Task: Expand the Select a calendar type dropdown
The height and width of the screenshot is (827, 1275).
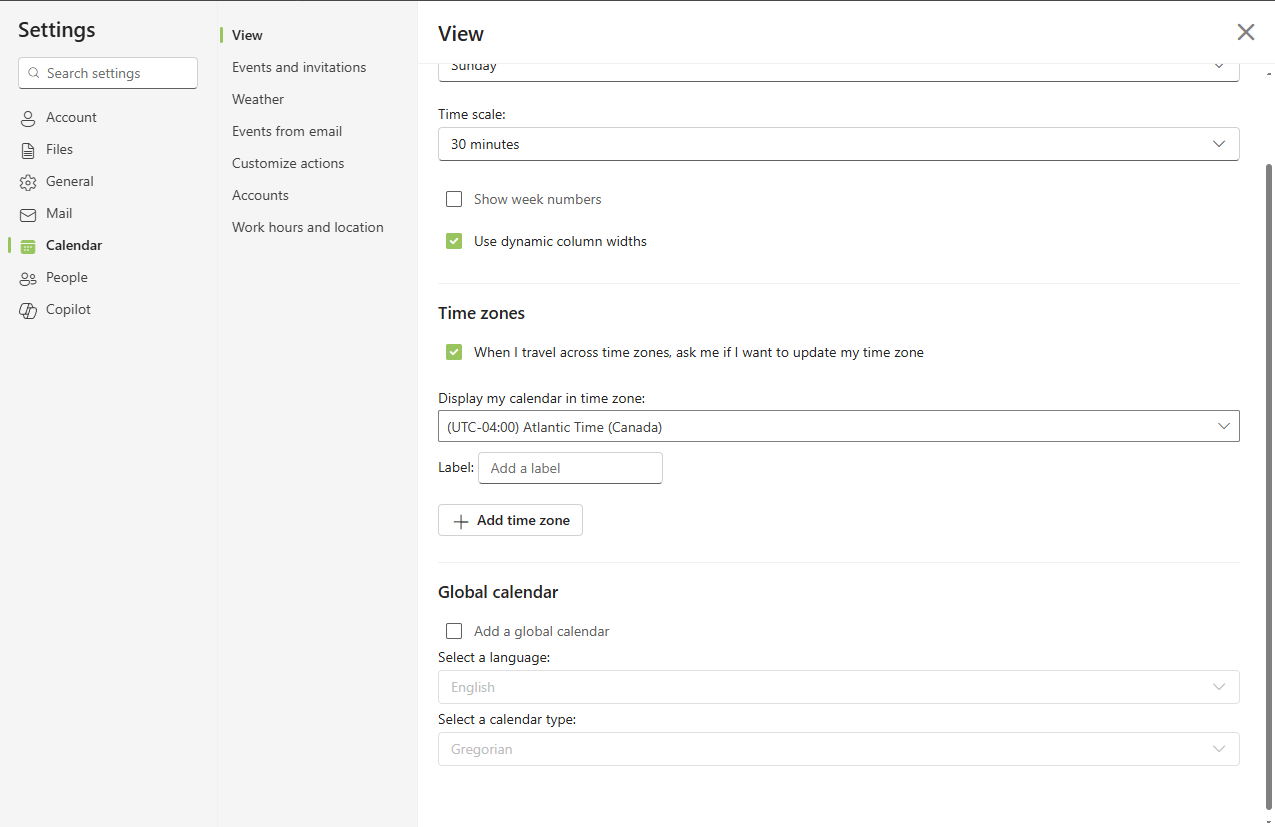Action: tap(838, 749)
